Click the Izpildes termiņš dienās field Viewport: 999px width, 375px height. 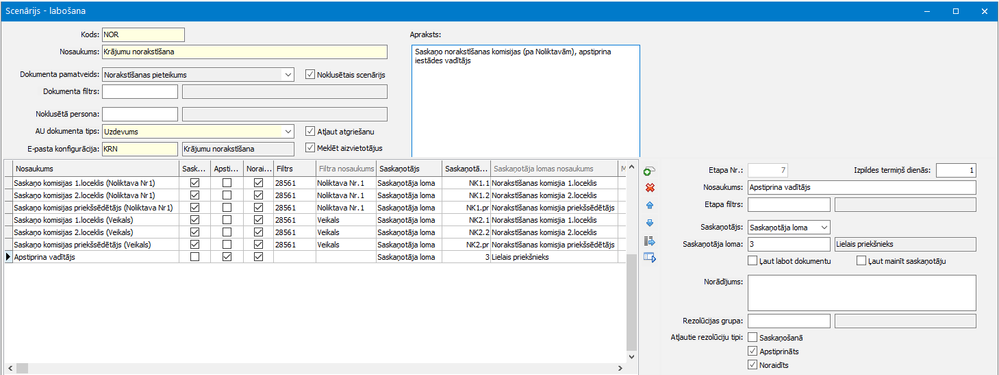[956, 170]
